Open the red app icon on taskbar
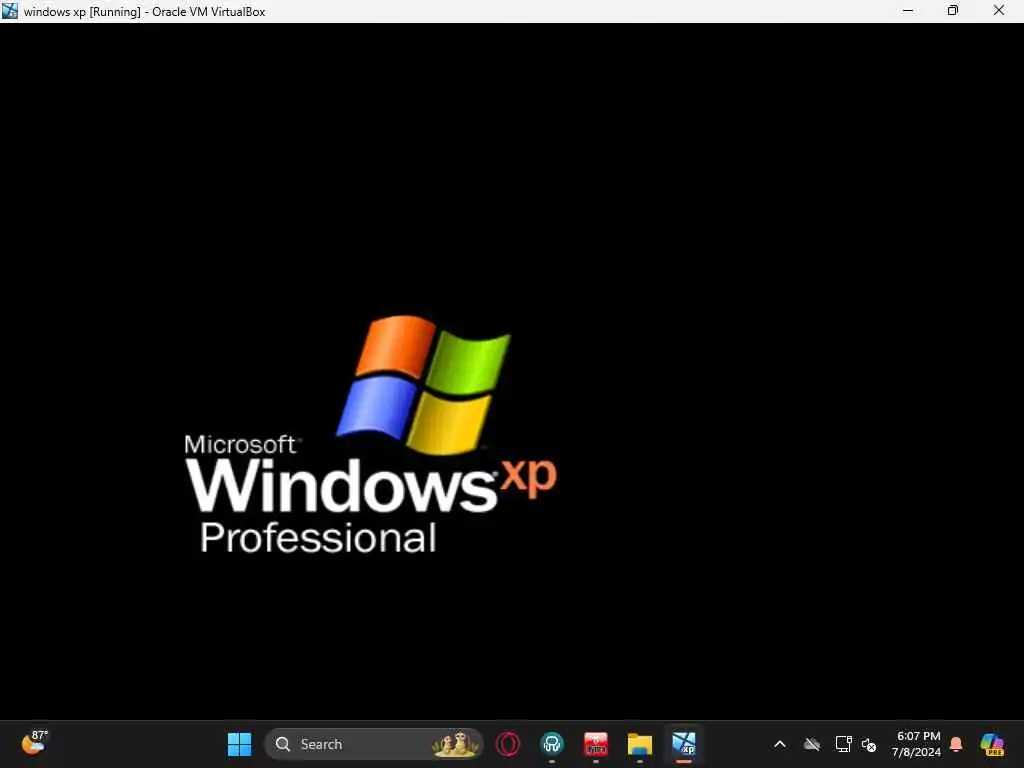Image resolution: width=1024 pixels, height=768 pixels. coord(596,744)
